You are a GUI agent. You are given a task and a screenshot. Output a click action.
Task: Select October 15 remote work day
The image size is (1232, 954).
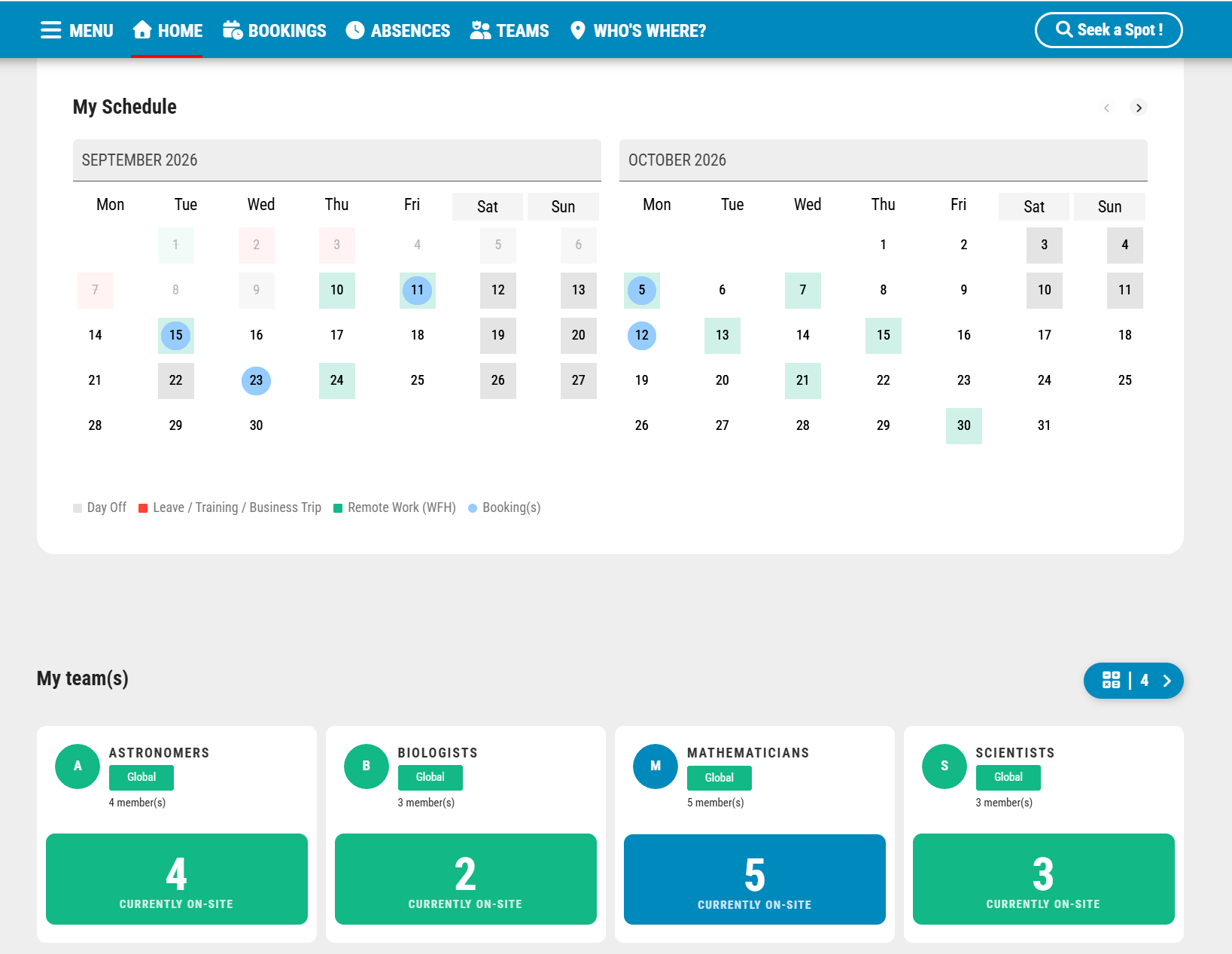pos(884,336)
